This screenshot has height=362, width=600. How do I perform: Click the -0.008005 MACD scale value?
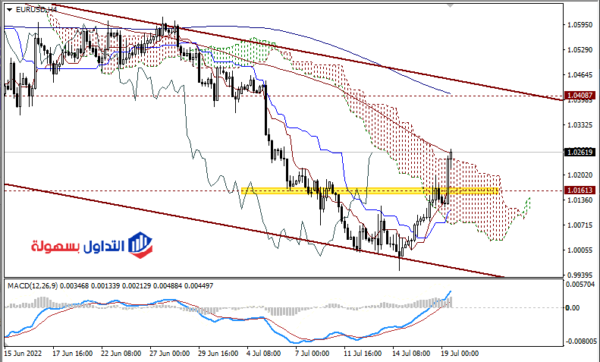click(581, 341)
